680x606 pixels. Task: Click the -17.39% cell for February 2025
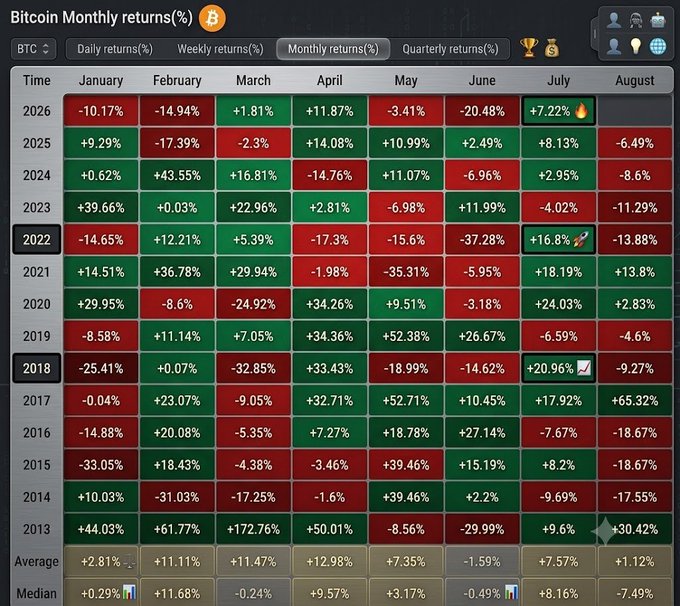point(177,143)
